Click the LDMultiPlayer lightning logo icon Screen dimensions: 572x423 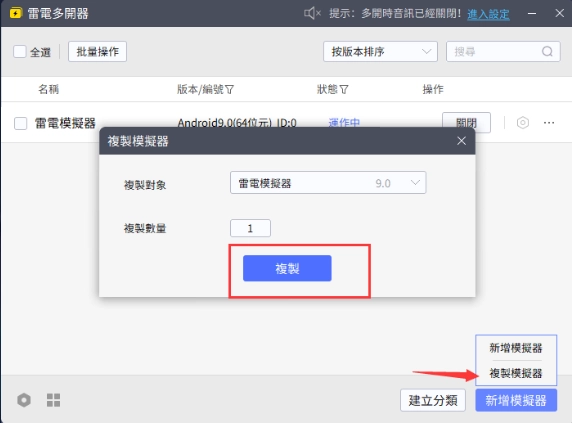tap(16, 13)
